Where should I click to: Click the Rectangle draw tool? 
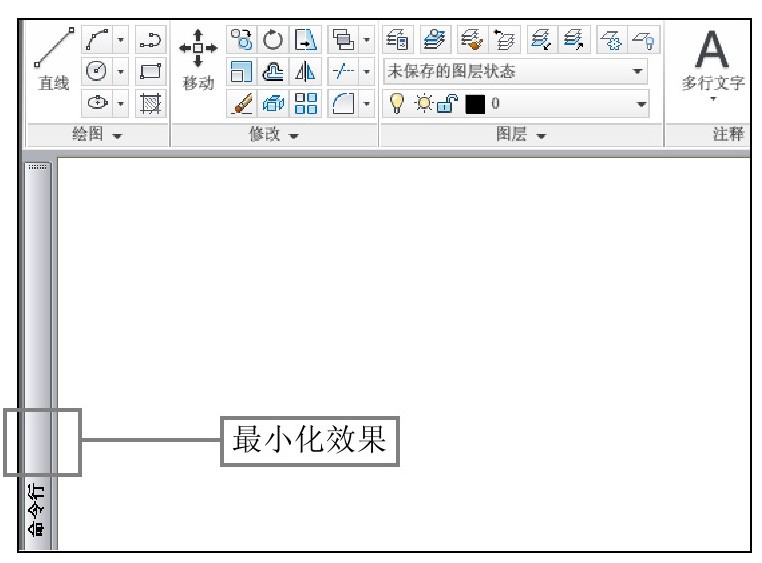click(x=150, y=72)
